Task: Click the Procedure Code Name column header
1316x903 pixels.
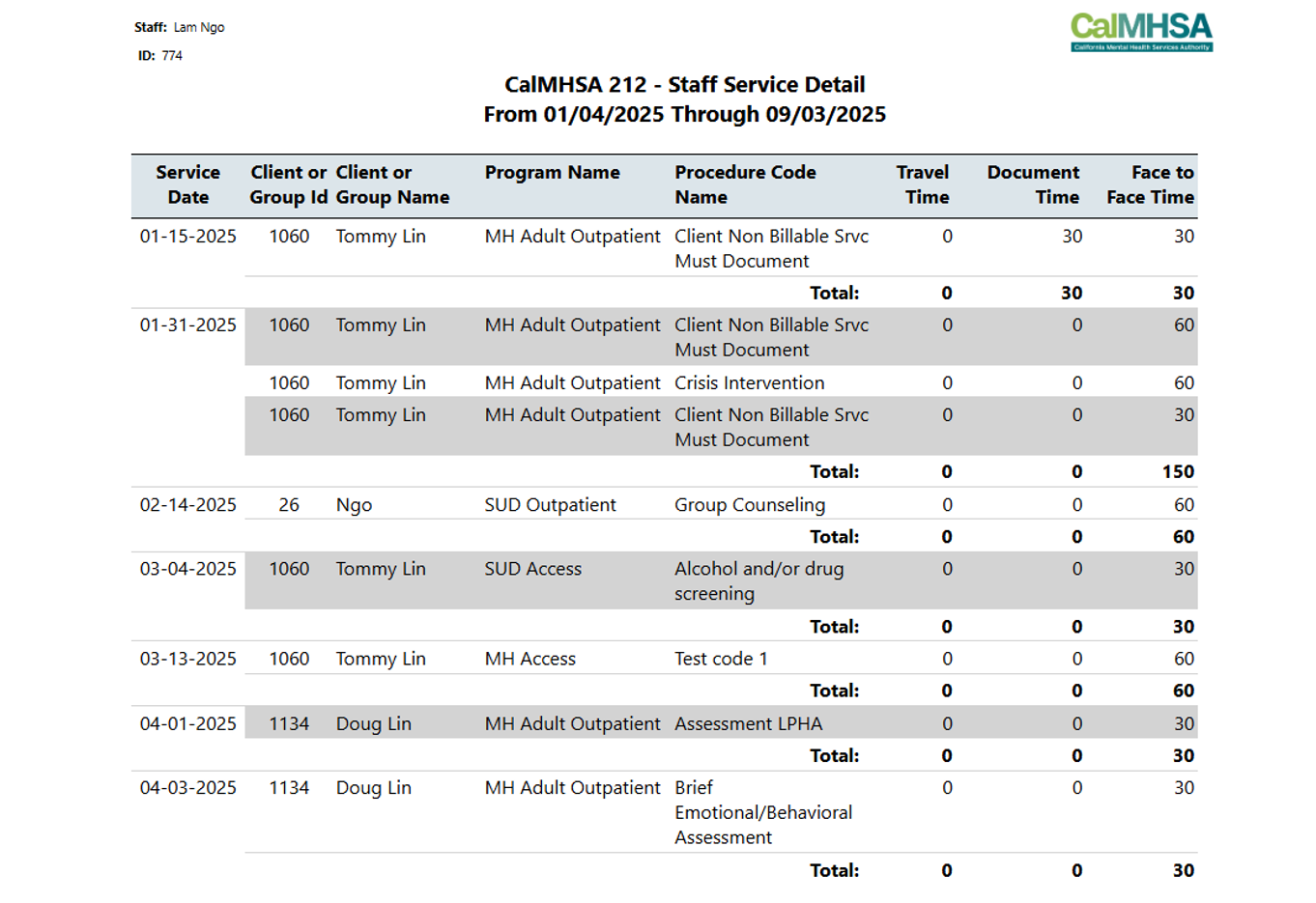Action: (x=745, y=184)
